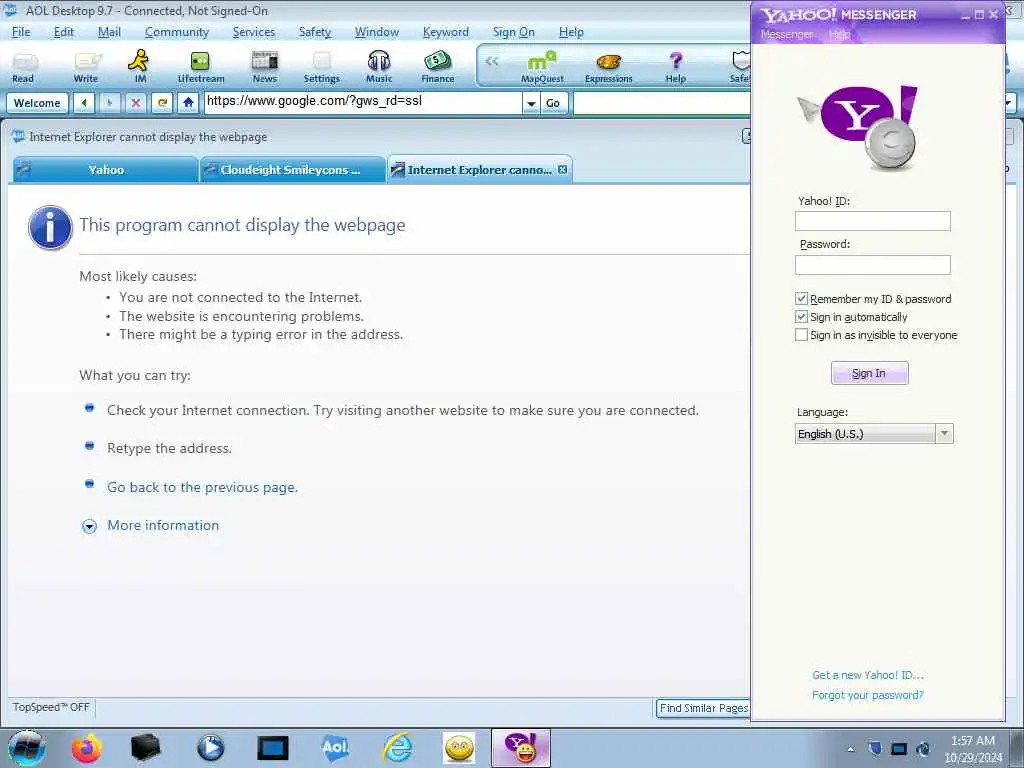Reload the page with refresh icon
1024x768 pixels.
(162, 103)
